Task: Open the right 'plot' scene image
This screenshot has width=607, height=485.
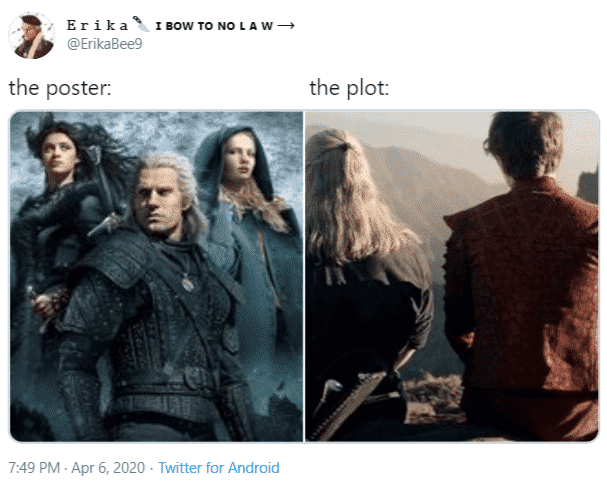Action: [x=452, y=276]
